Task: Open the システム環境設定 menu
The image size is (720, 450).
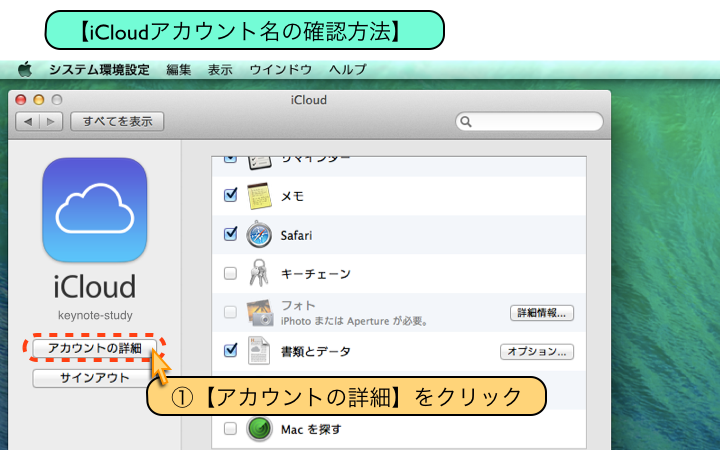Action: (x=99, y=70)
